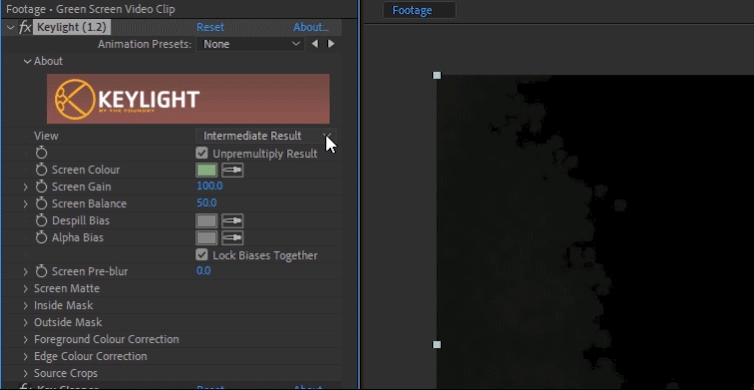Pick Screen Colour with eyedropper
The image size is (754, 390).
[x=232, y=170]
